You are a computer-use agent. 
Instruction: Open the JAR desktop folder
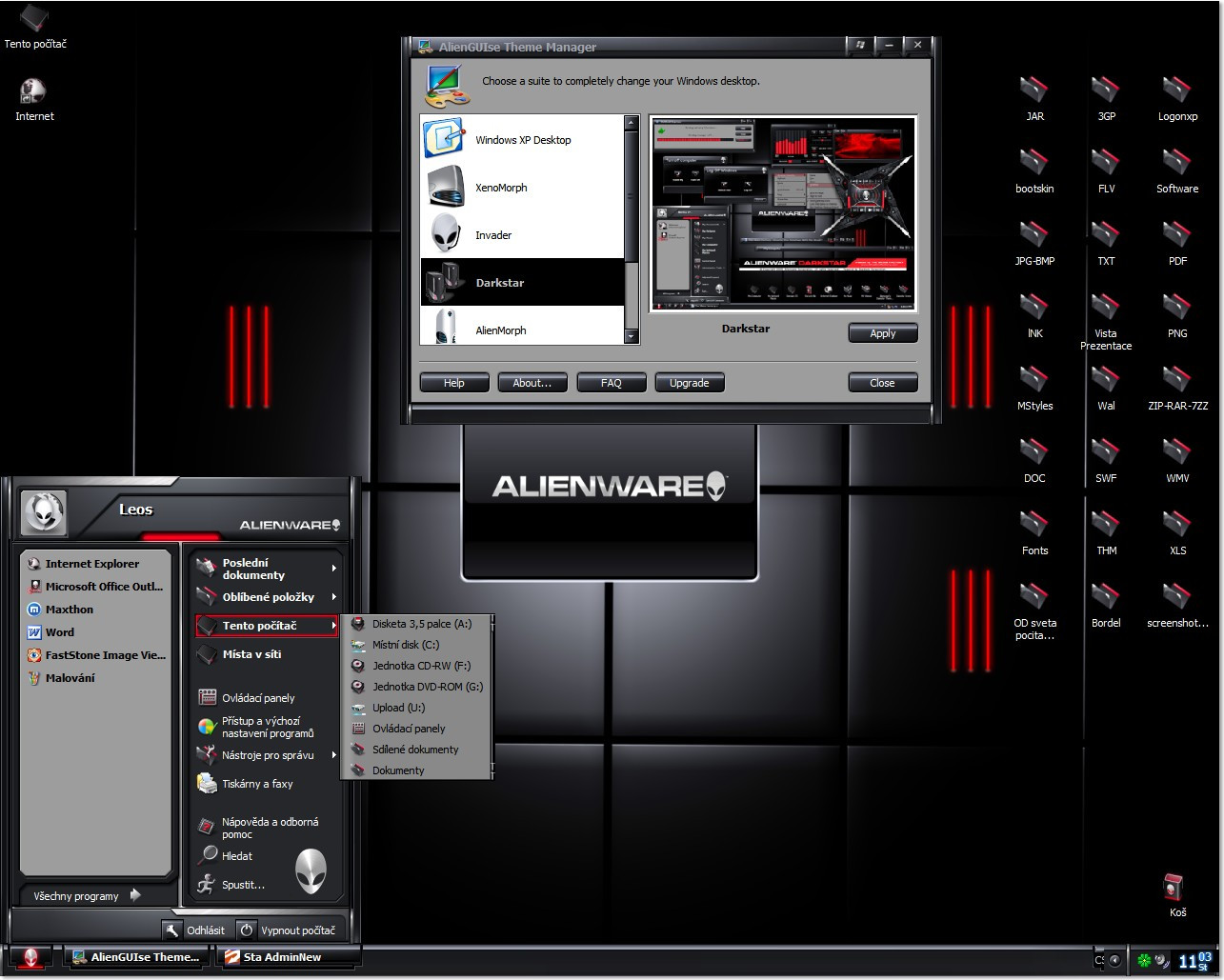(1034, 99)
